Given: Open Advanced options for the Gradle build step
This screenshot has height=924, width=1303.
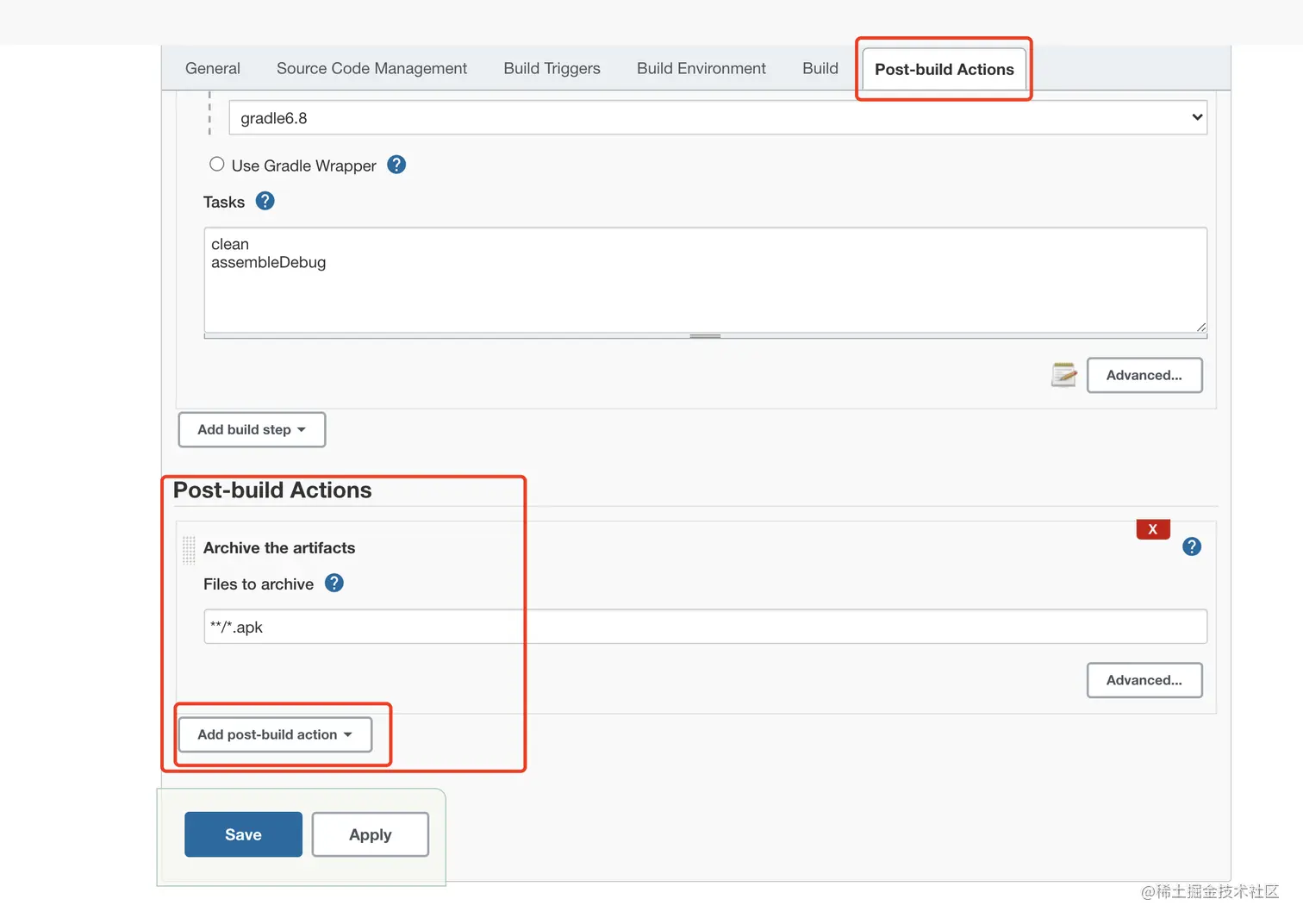Looking at the screenshot, I should click(1144, 375).
